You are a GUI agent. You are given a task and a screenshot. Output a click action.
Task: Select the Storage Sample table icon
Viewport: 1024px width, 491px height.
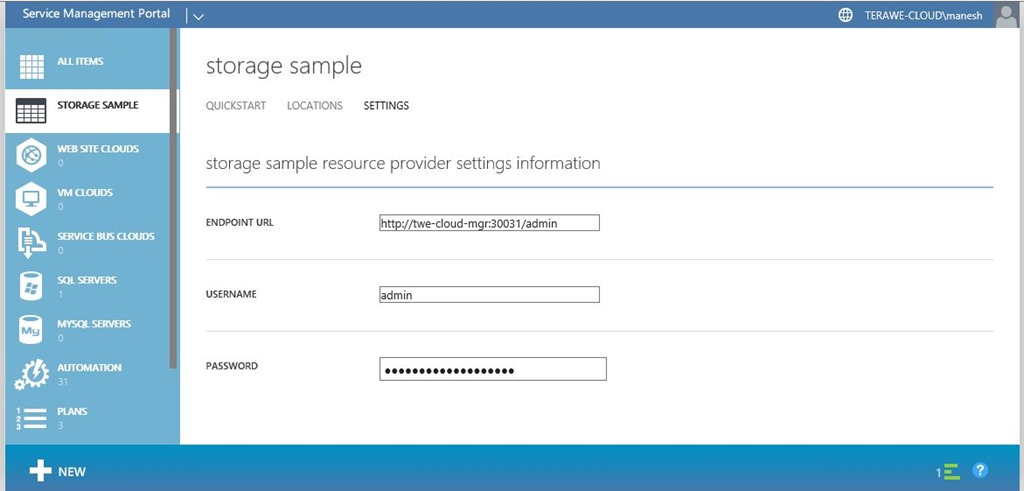coord(32,111)
